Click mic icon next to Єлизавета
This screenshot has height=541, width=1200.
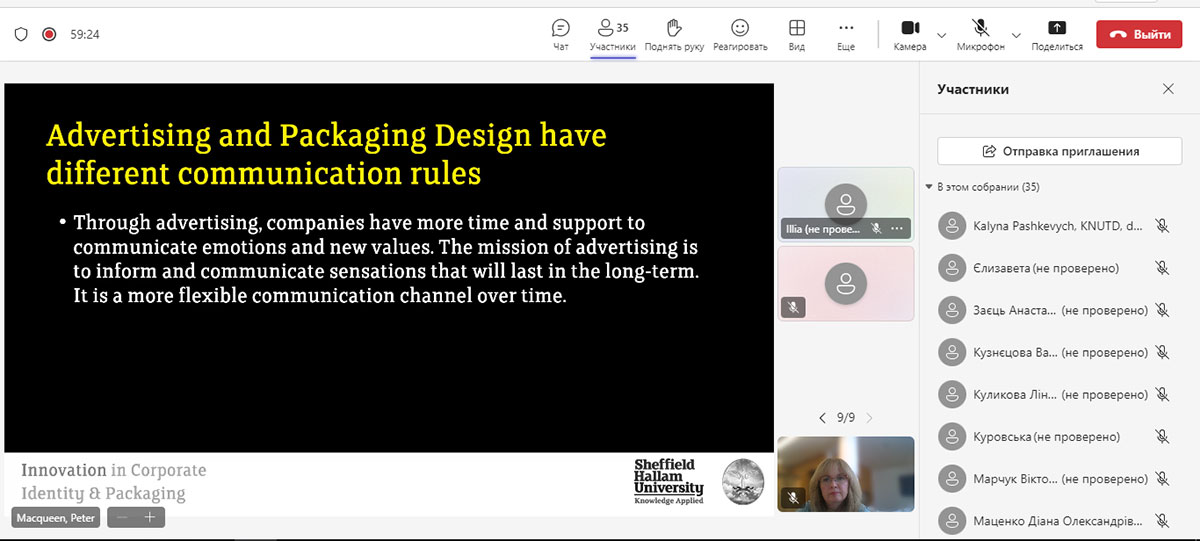1162,268
